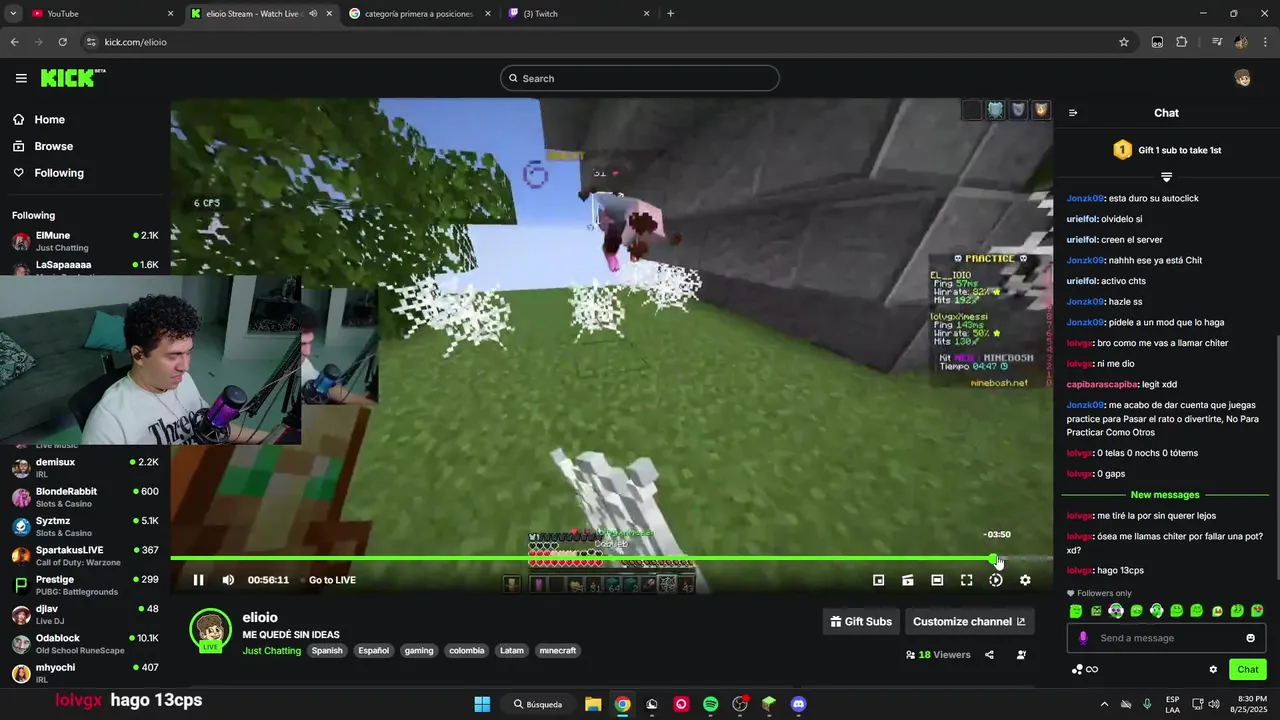This screenshot has width=1280, height=720.
Task: Open chat settings gear icon
Action: tap(1213, 669)
